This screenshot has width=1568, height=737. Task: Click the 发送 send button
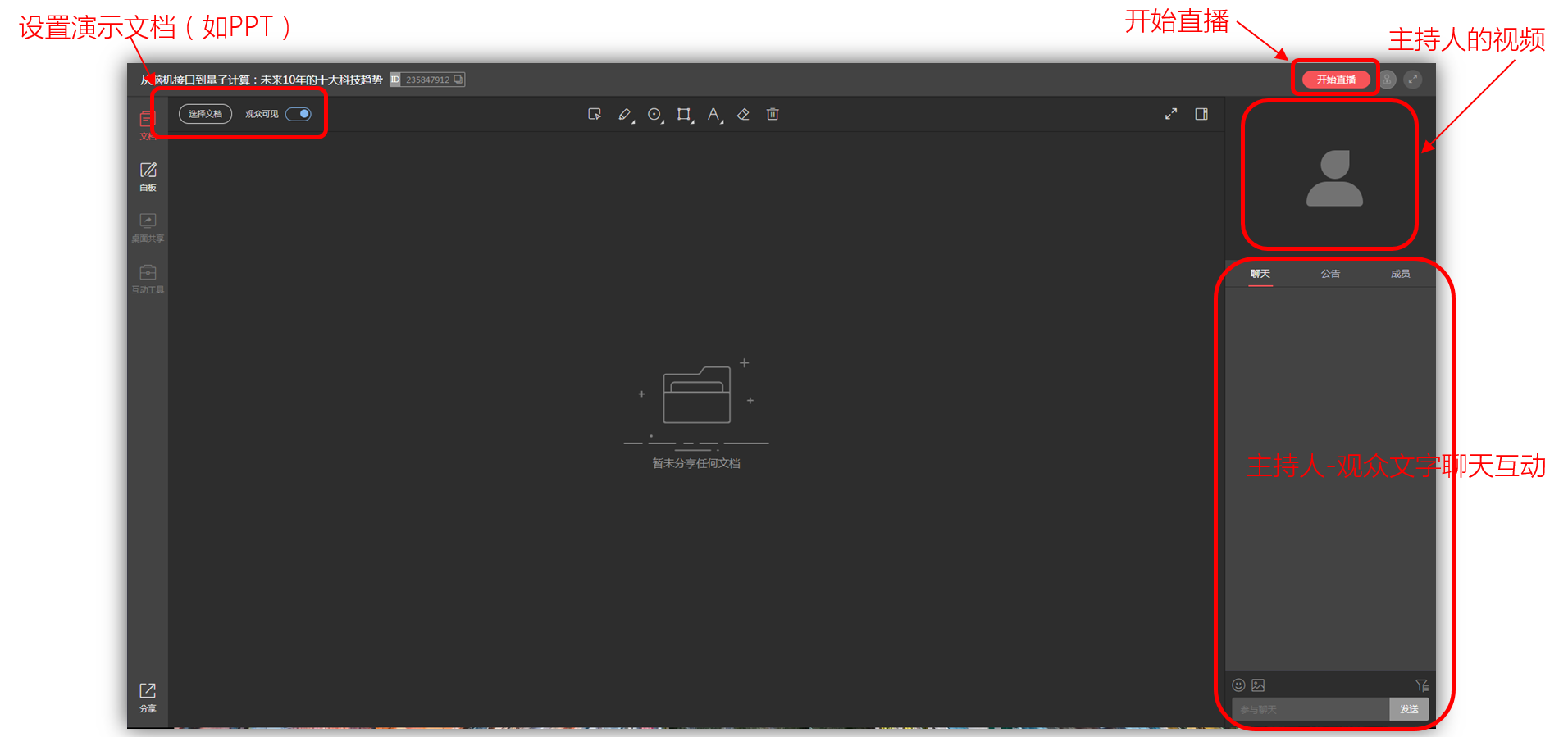pos(1409,709)
